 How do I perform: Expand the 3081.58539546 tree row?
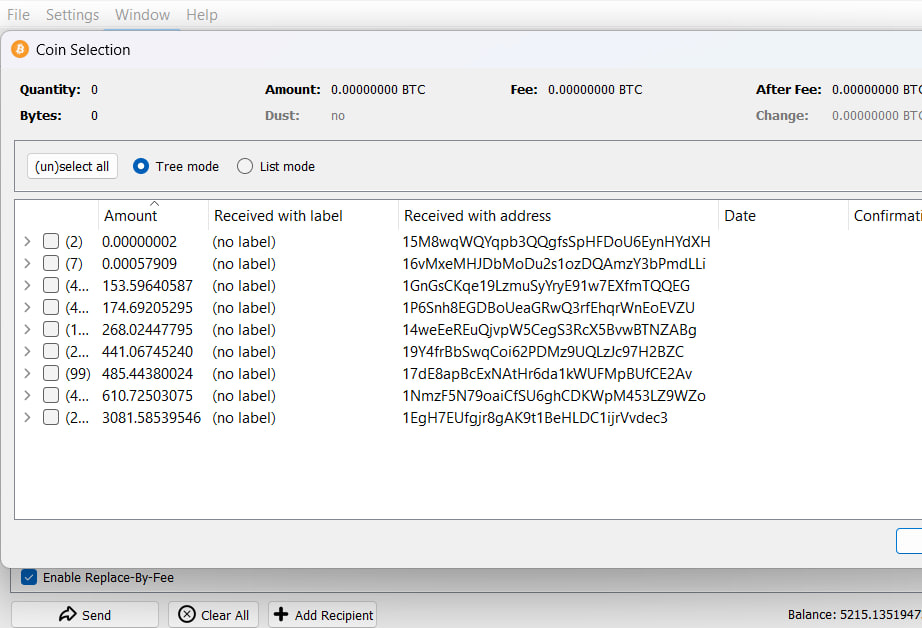(x=27, y=417)
